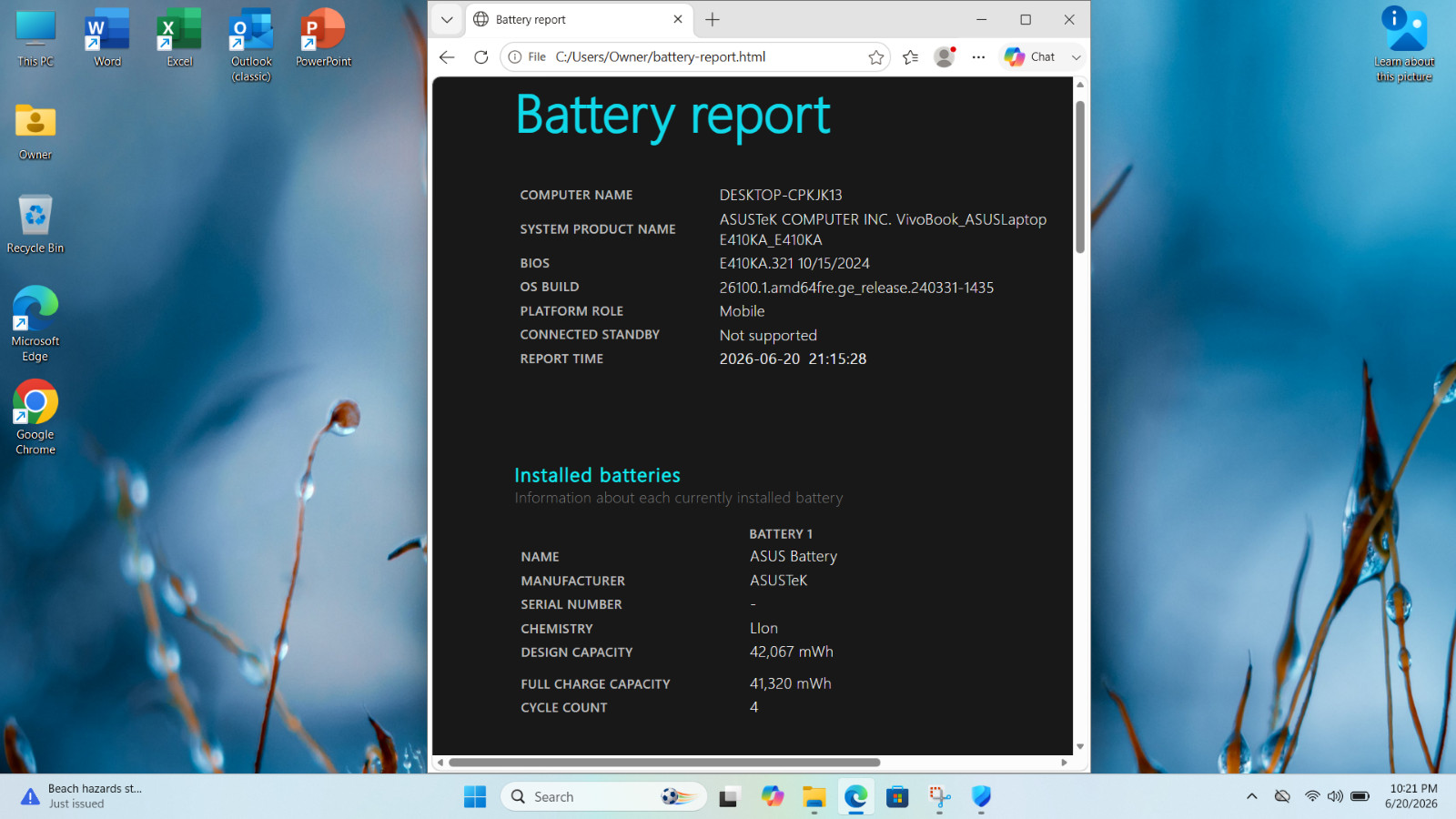Open Snipping Tool from the taskbar
Viewport: 1456px width, 819px height.
[940, 797]
